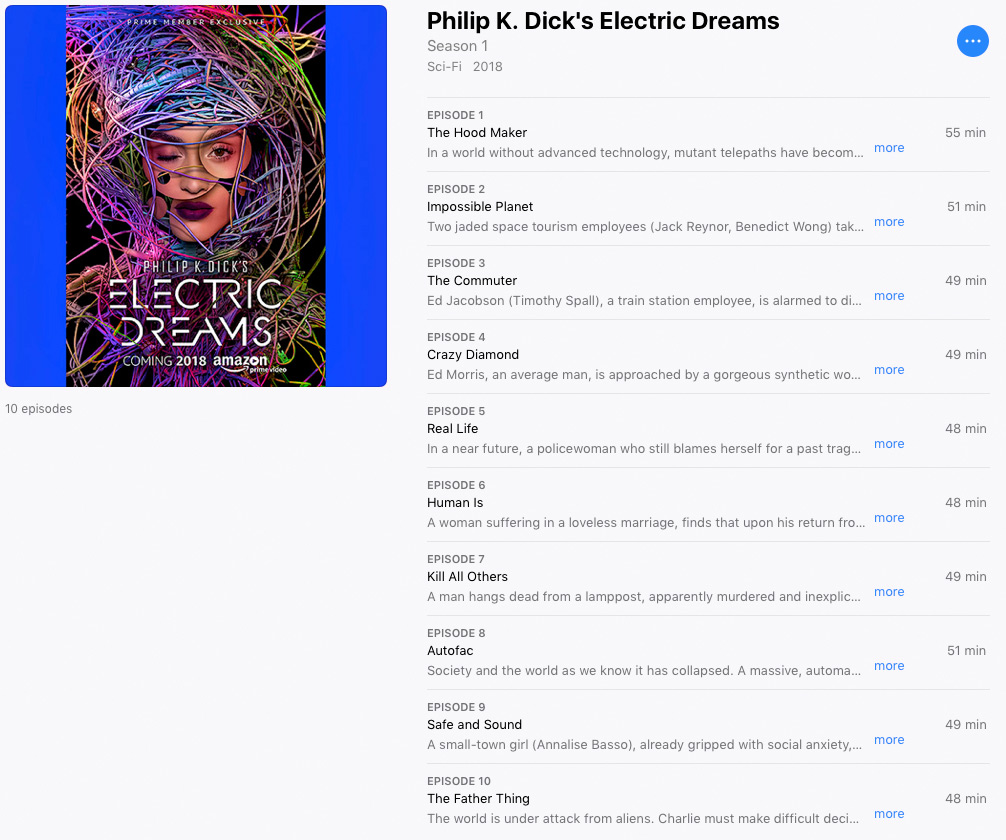Expand The Commuter description with more
Screen dimensions: 1006x840
tap(889, 296)
